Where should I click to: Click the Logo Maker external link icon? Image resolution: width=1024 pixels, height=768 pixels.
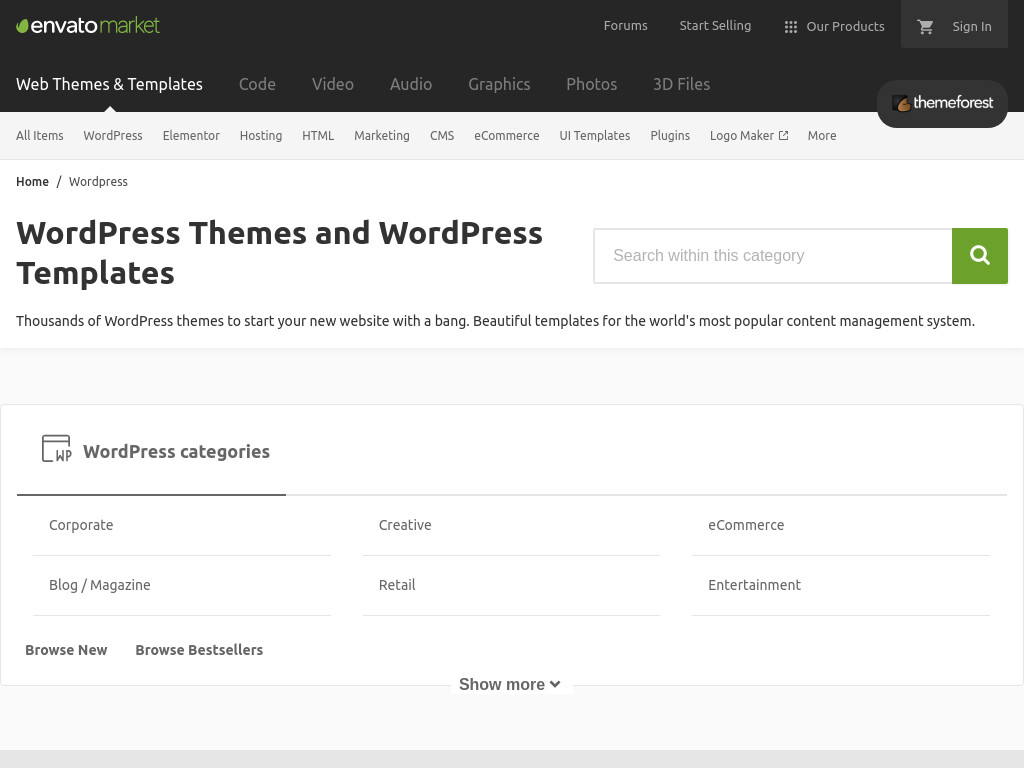784,135
